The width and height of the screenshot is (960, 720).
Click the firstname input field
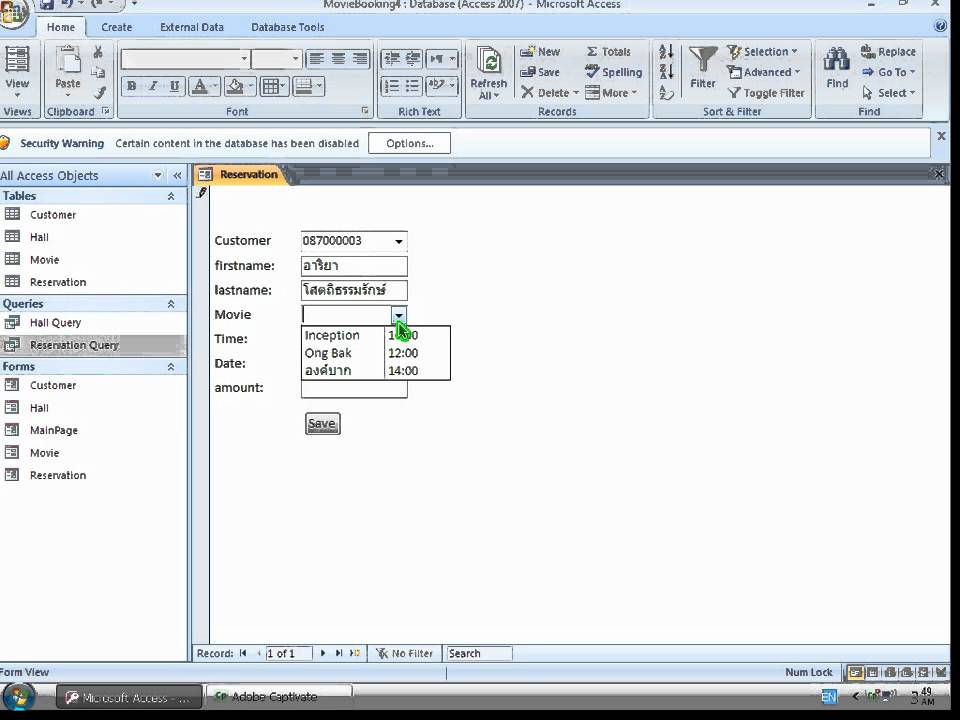354,266
